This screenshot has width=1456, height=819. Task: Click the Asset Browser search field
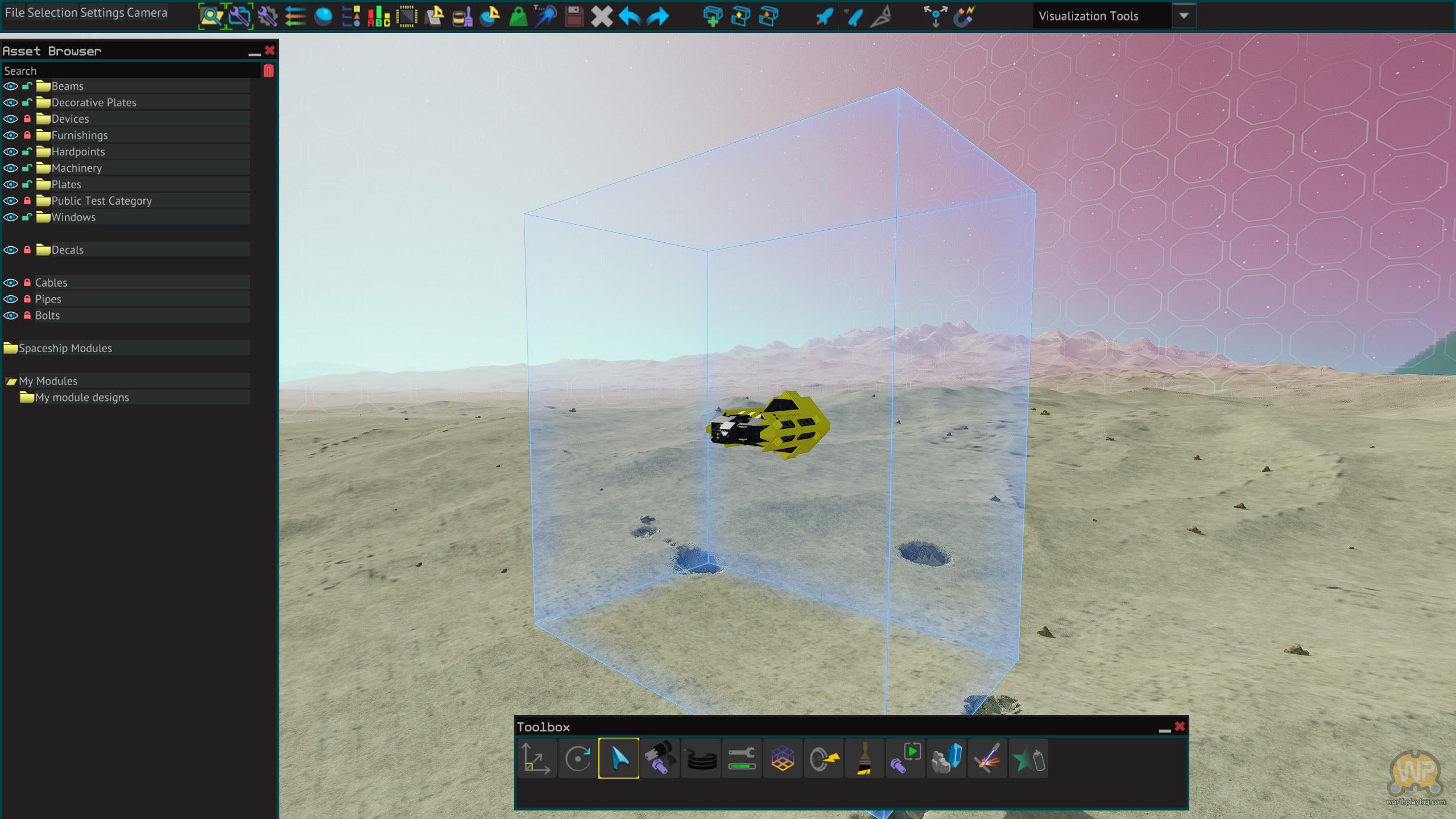coord(131,71)
